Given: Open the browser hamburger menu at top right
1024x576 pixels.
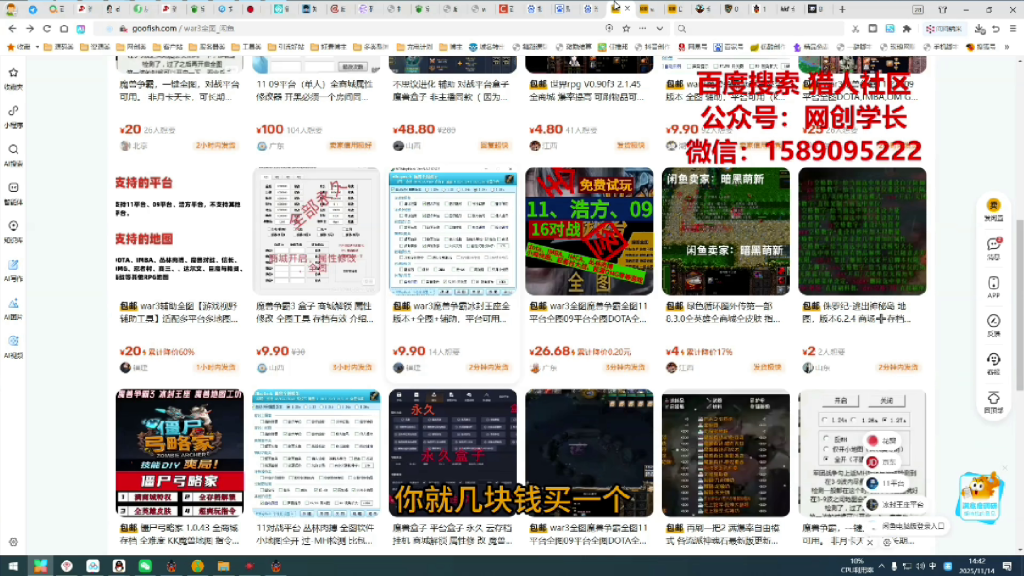Looking at the screenshot, I should (x=1012, y=28).
